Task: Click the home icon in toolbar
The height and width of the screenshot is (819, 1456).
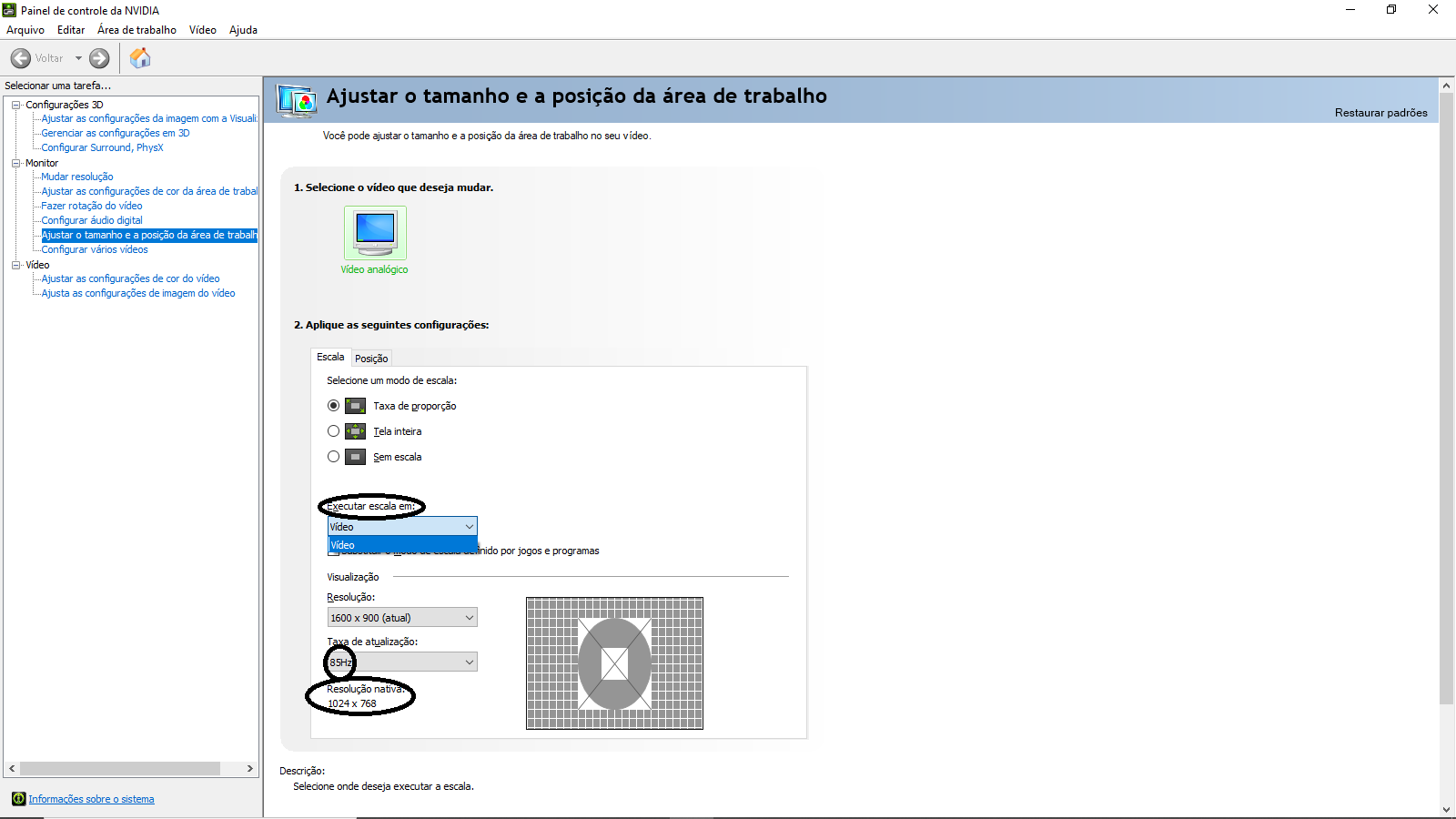Action: [x=140, y=58]
